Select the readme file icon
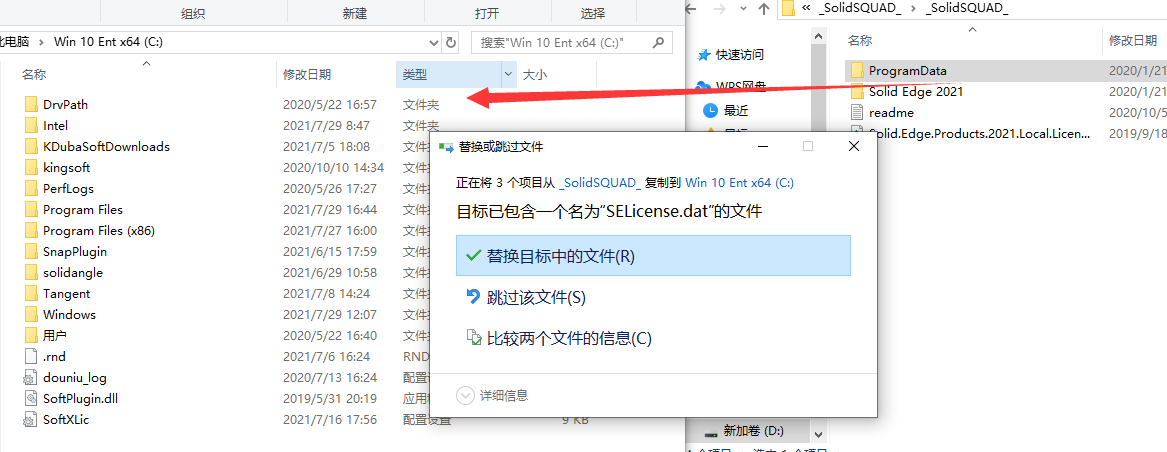Screen dimensions: 1167x452 (x=857, y=112)
